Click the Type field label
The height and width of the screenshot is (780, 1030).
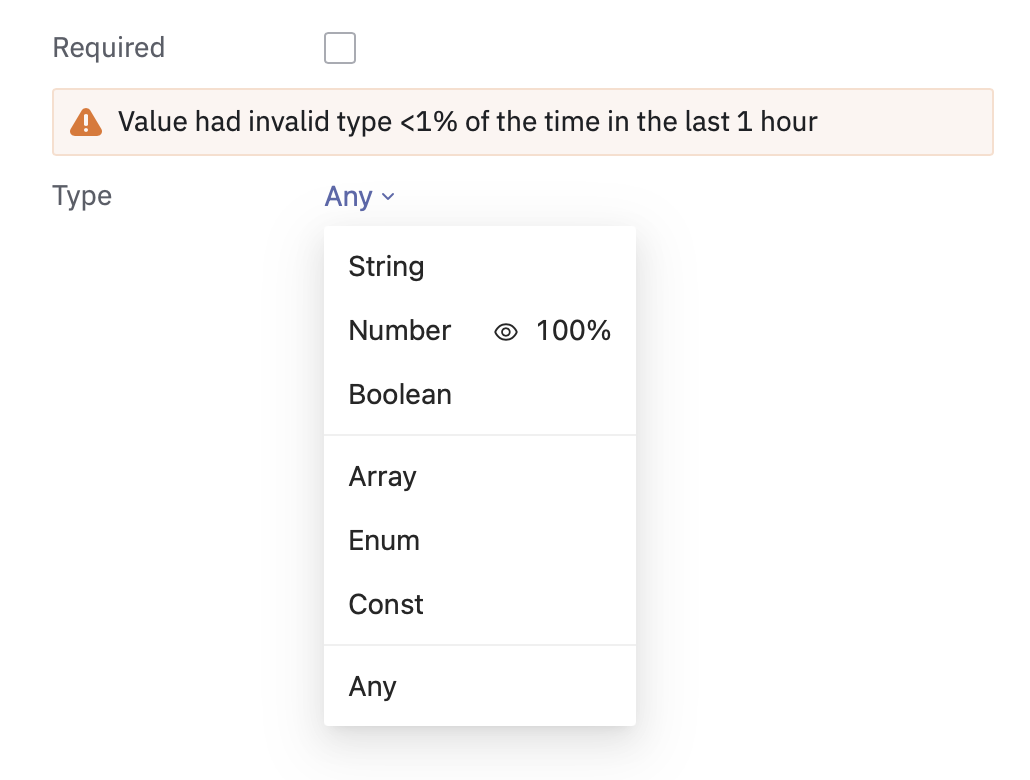coord(82,196)
